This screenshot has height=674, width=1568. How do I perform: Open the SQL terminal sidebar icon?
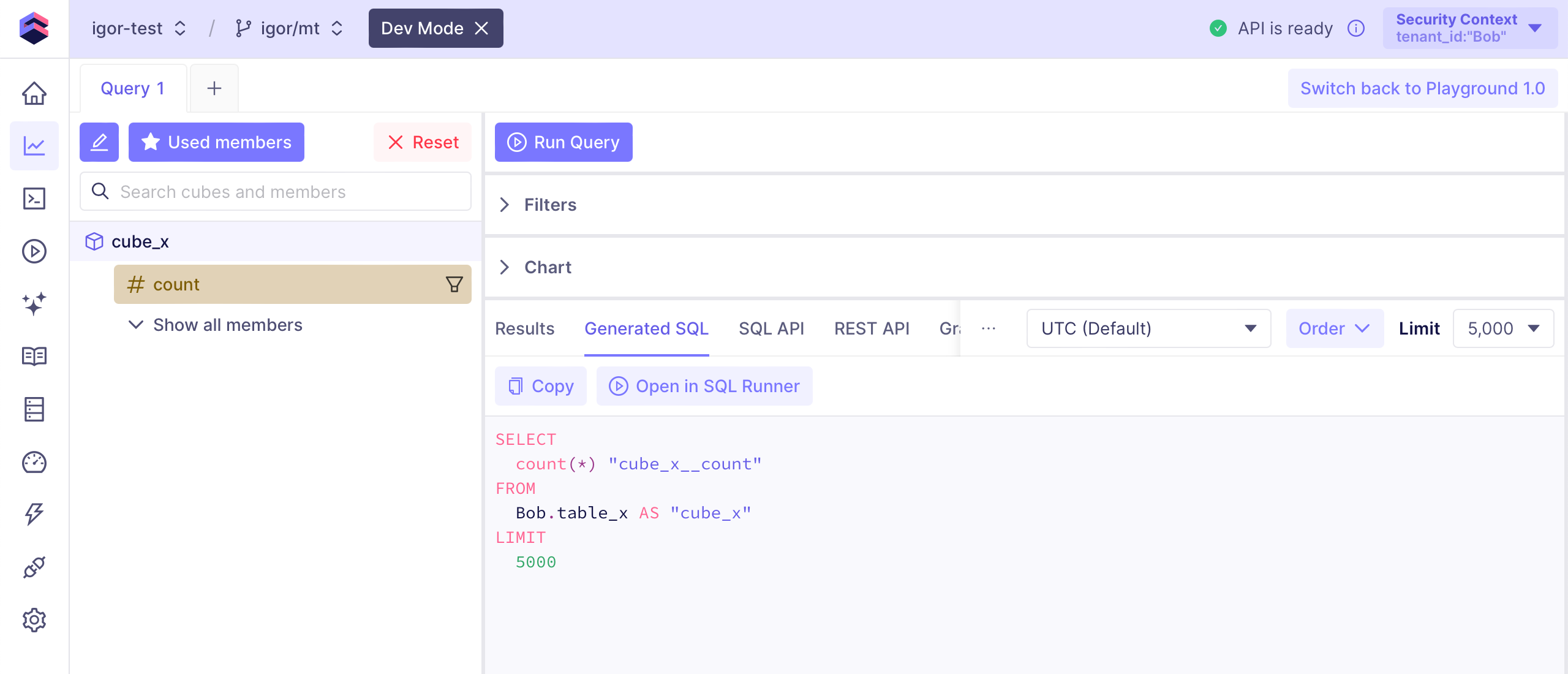[x=34, y=199]
